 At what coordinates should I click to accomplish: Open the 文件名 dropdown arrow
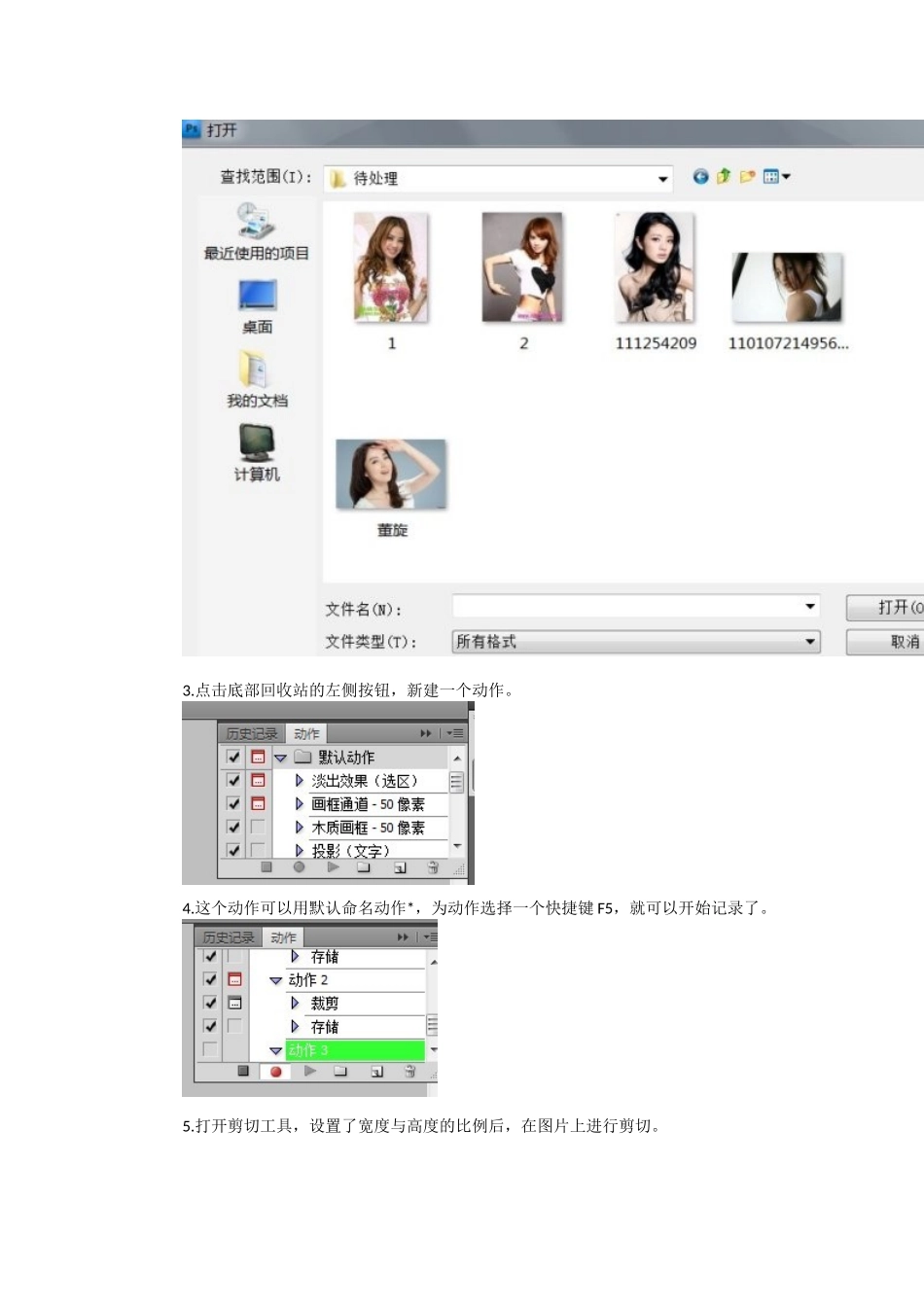[x=809, y=607]
